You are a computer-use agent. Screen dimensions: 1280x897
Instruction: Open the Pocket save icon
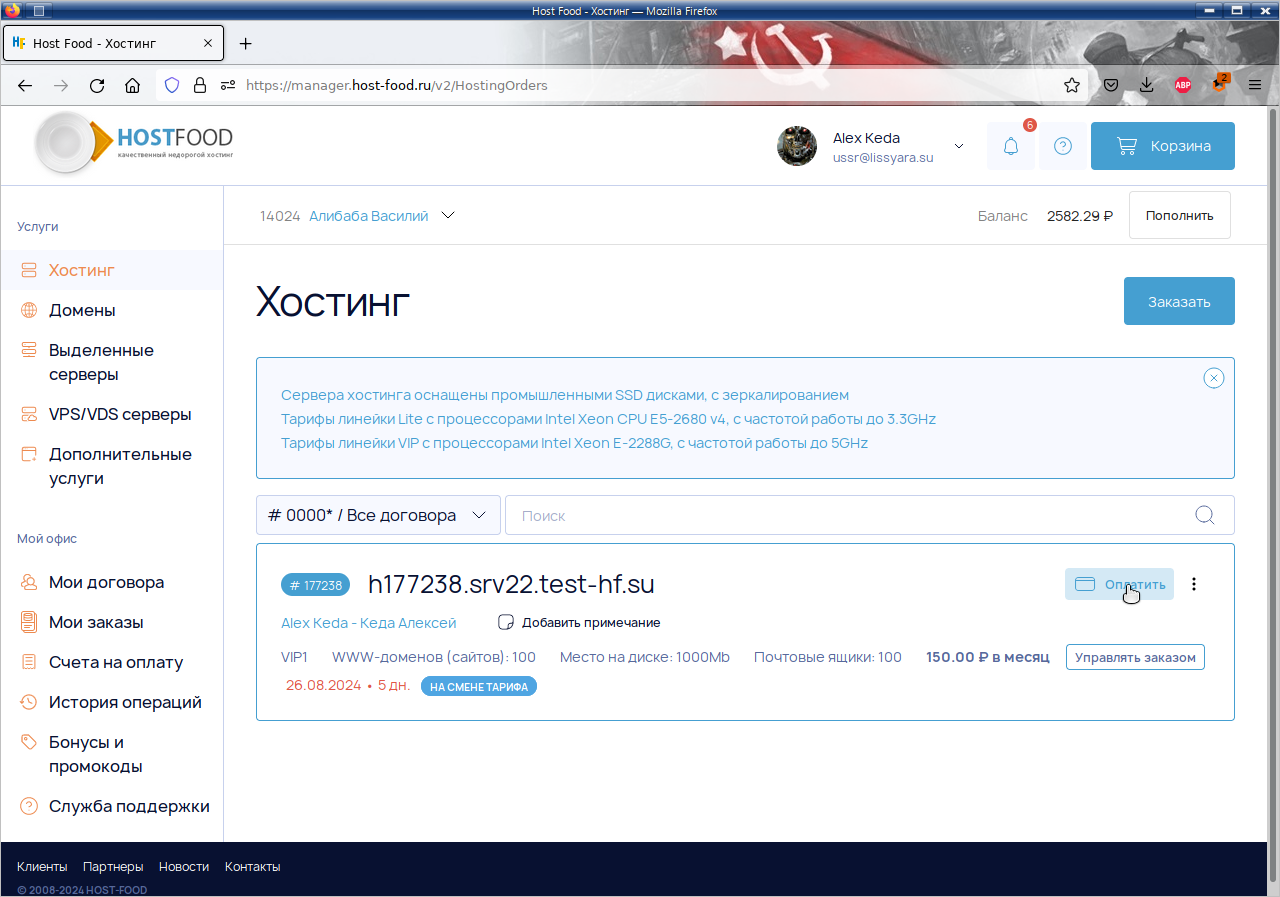tap(1111, 86)
